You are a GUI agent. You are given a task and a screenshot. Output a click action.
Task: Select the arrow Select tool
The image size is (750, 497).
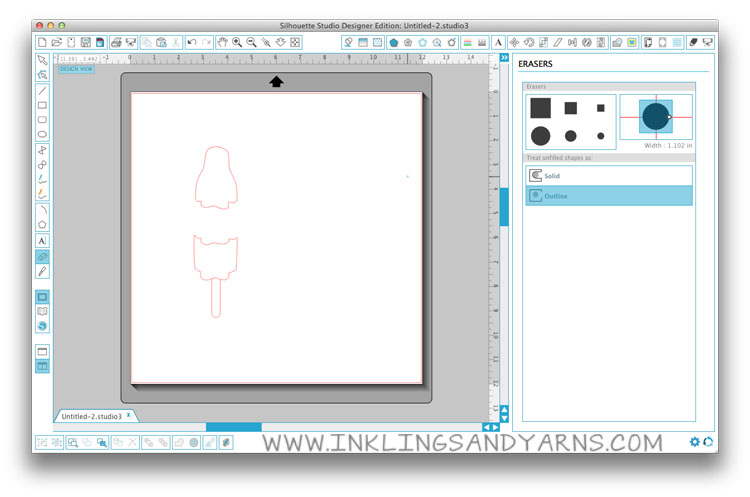click(42, 60)
